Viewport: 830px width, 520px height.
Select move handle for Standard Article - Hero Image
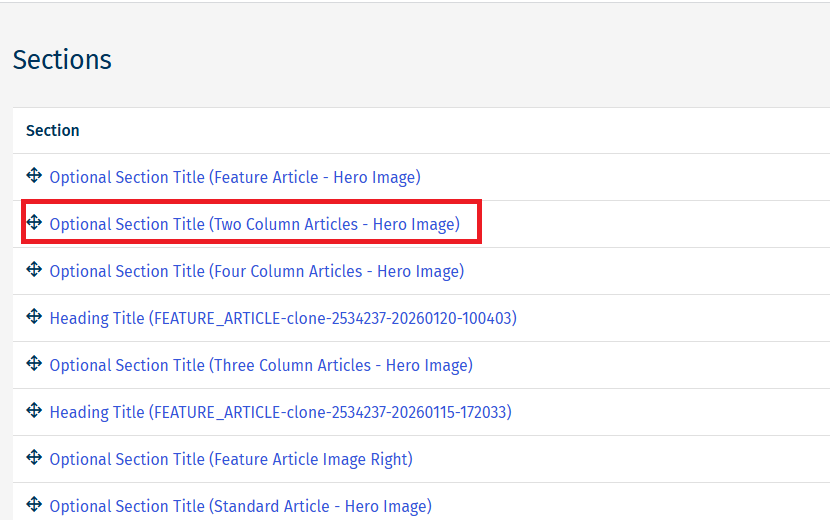34,505
